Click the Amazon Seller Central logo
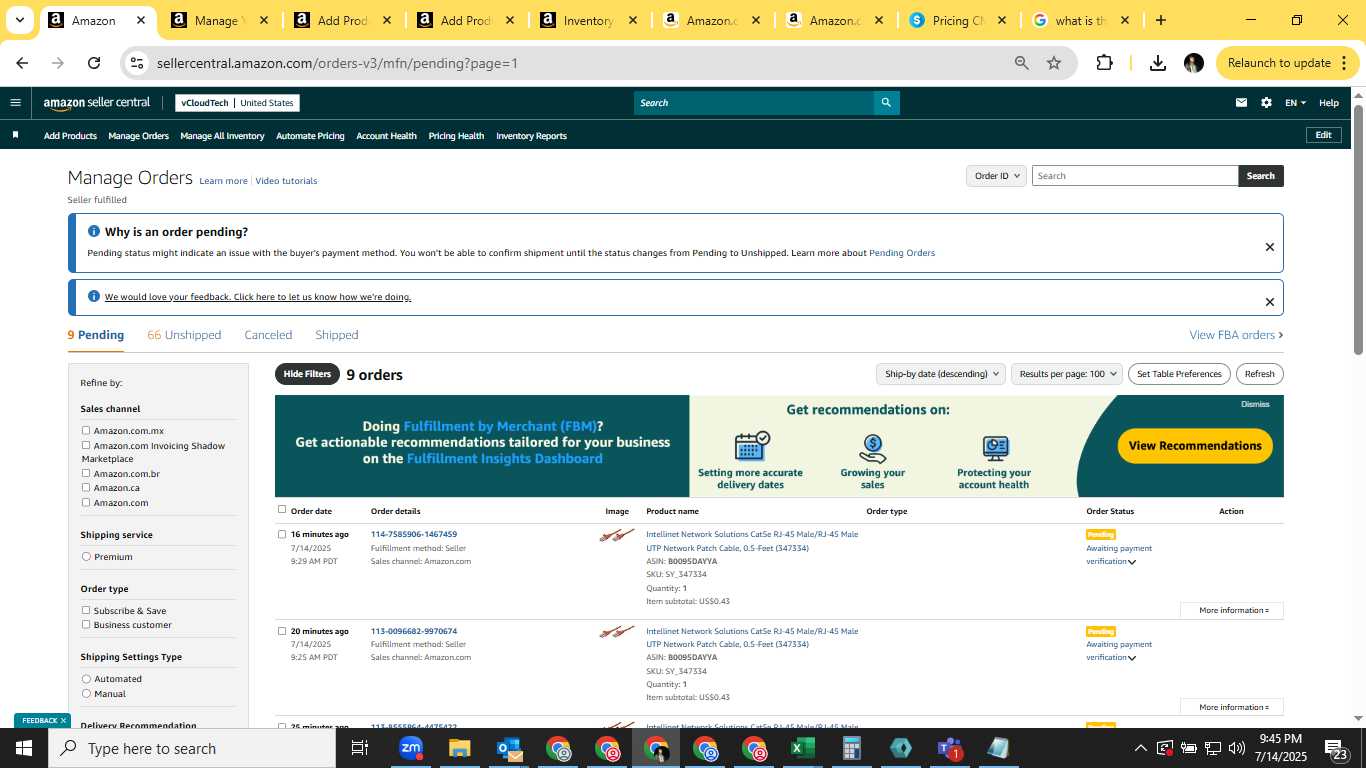This screenshot has height=768, width=1366. (97, 103)
